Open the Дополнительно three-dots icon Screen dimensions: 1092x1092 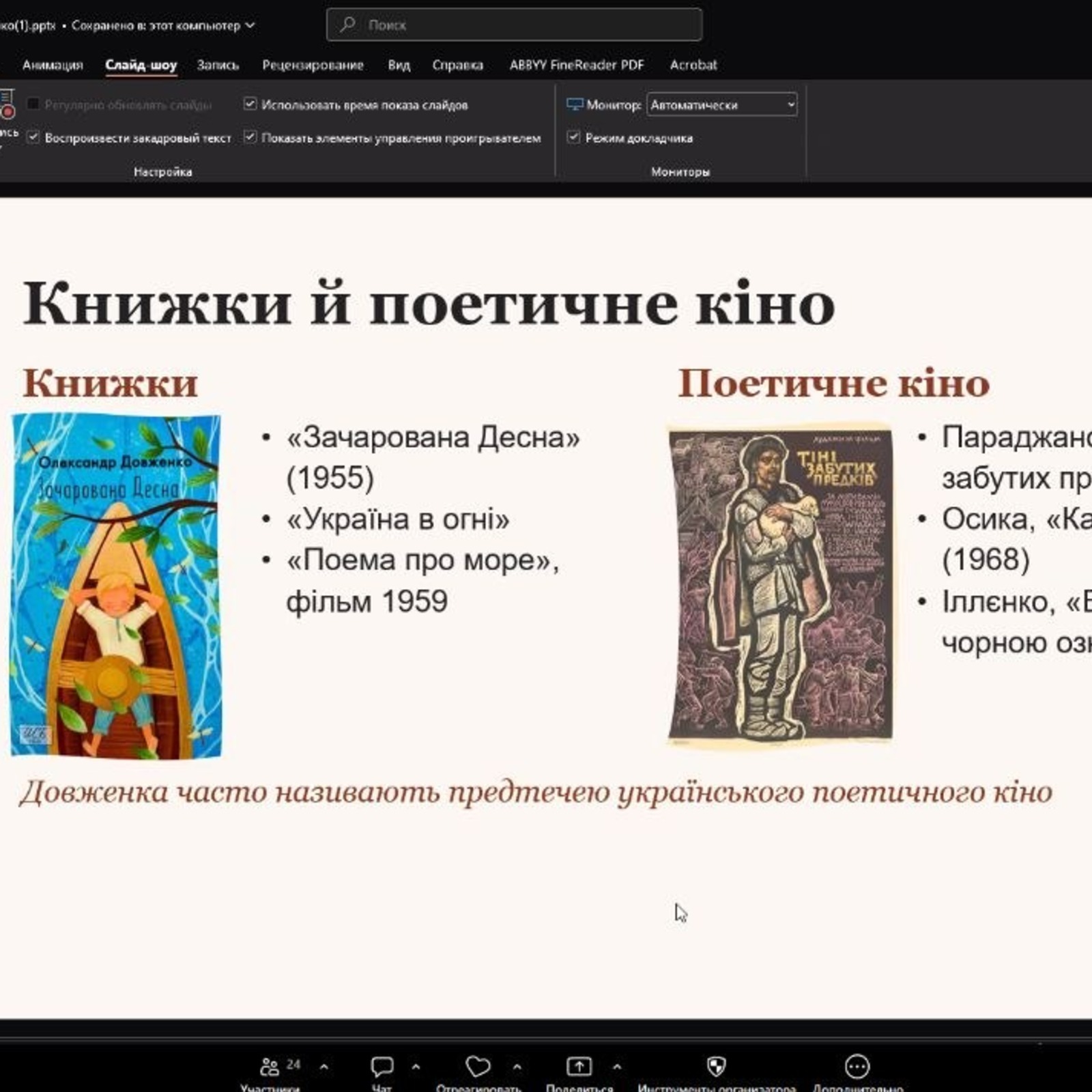tap(857, 1066)
